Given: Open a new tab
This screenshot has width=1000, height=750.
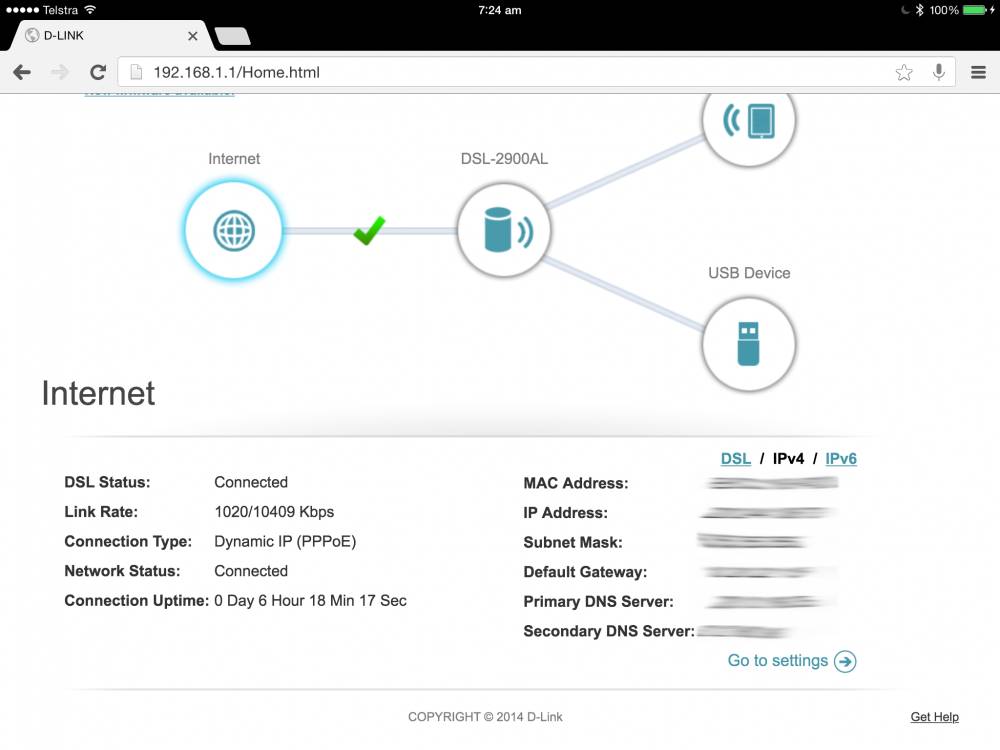Looking at the screenshot, I should [233, 36].
